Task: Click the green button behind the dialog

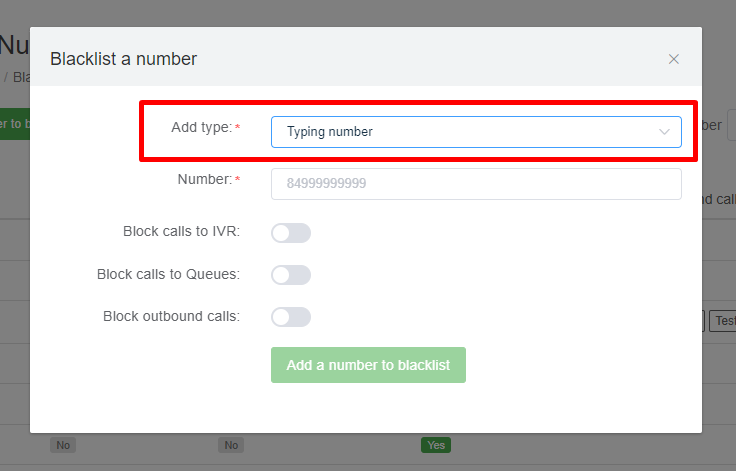Action: [14, 124]
